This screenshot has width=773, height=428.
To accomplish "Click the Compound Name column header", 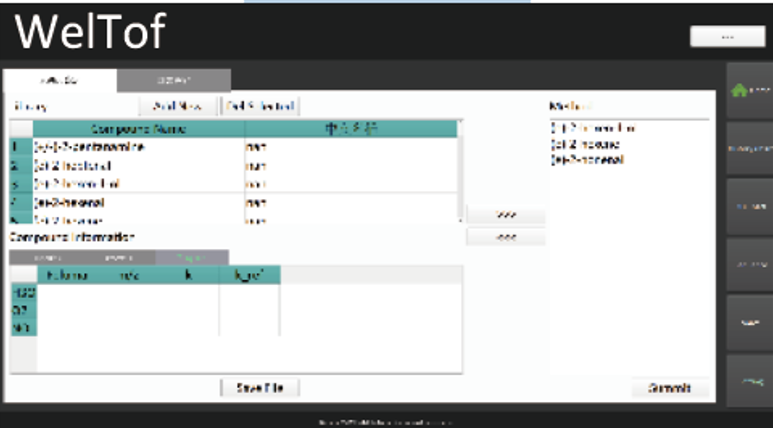I will 138,129.
